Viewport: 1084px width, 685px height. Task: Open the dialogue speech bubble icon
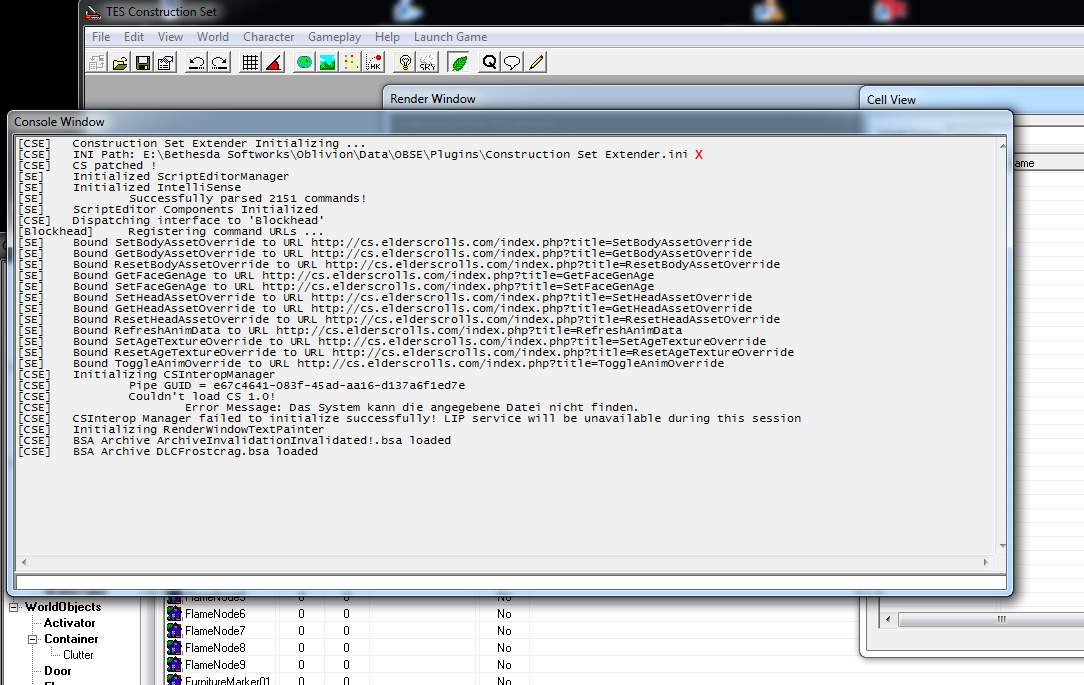[x=512, y=63]
